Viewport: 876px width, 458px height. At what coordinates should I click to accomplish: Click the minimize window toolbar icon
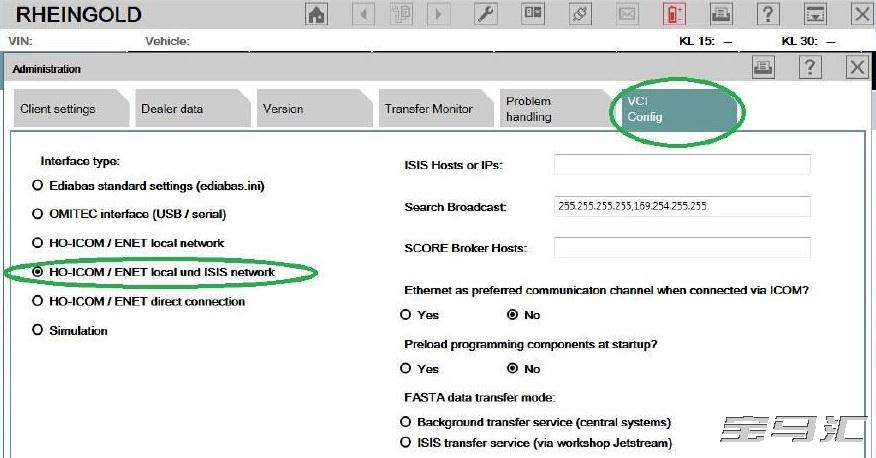(815, 13)
